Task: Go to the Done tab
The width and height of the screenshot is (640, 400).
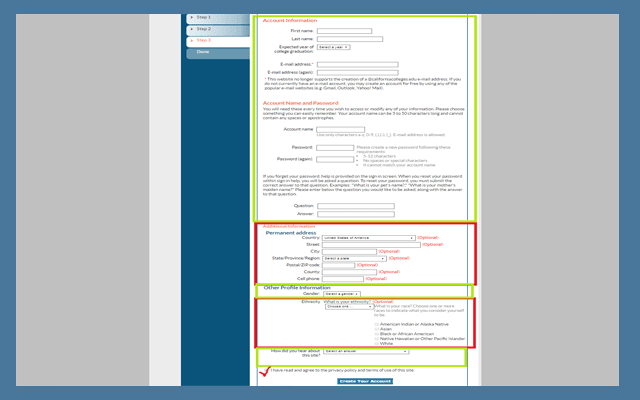Action: 218,53
